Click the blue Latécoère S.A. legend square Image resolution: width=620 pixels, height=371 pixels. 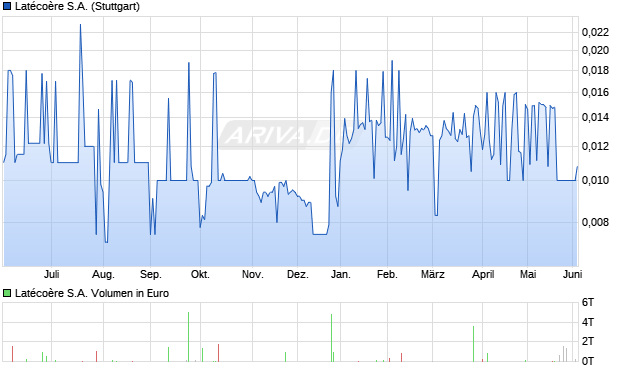click(x=7, y=6)
